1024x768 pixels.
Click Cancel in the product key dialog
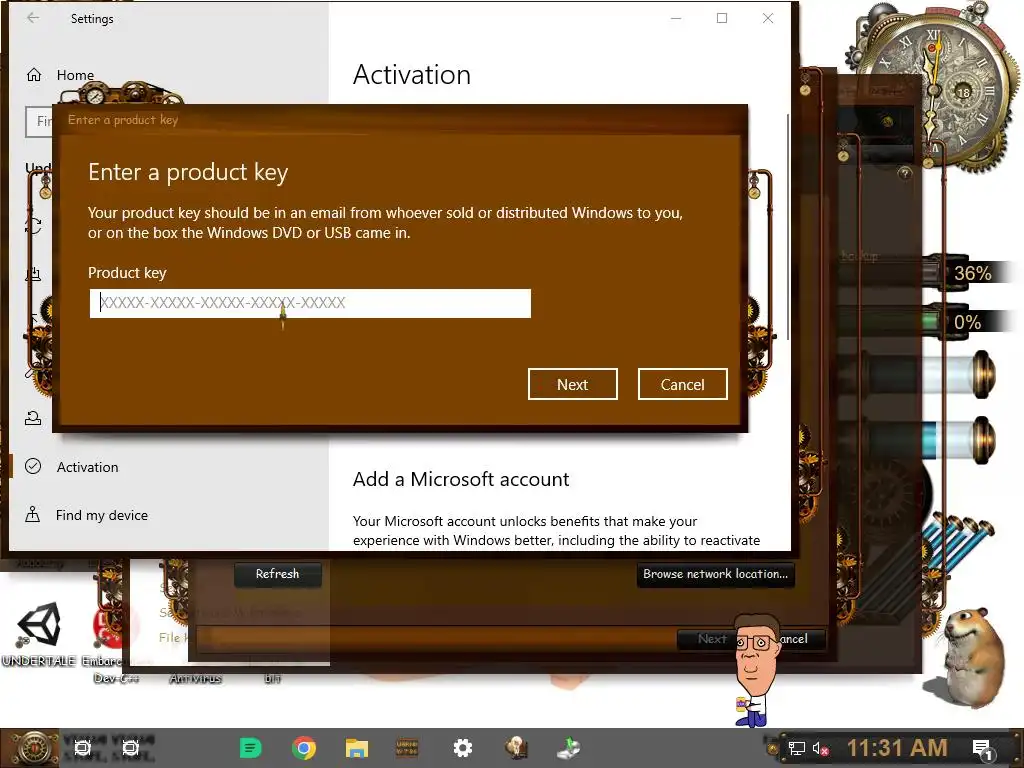(682, 384)
